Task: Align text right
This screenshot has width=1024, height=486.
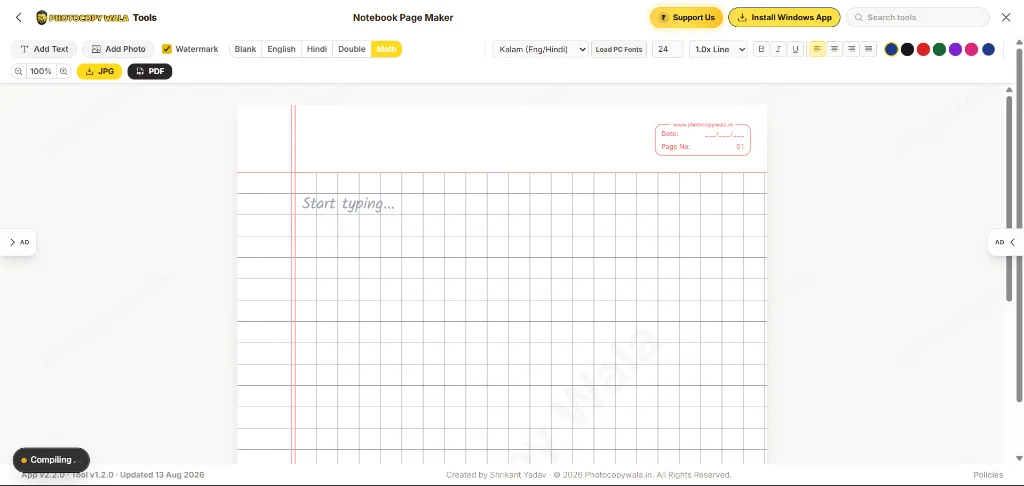Action: 851,49
